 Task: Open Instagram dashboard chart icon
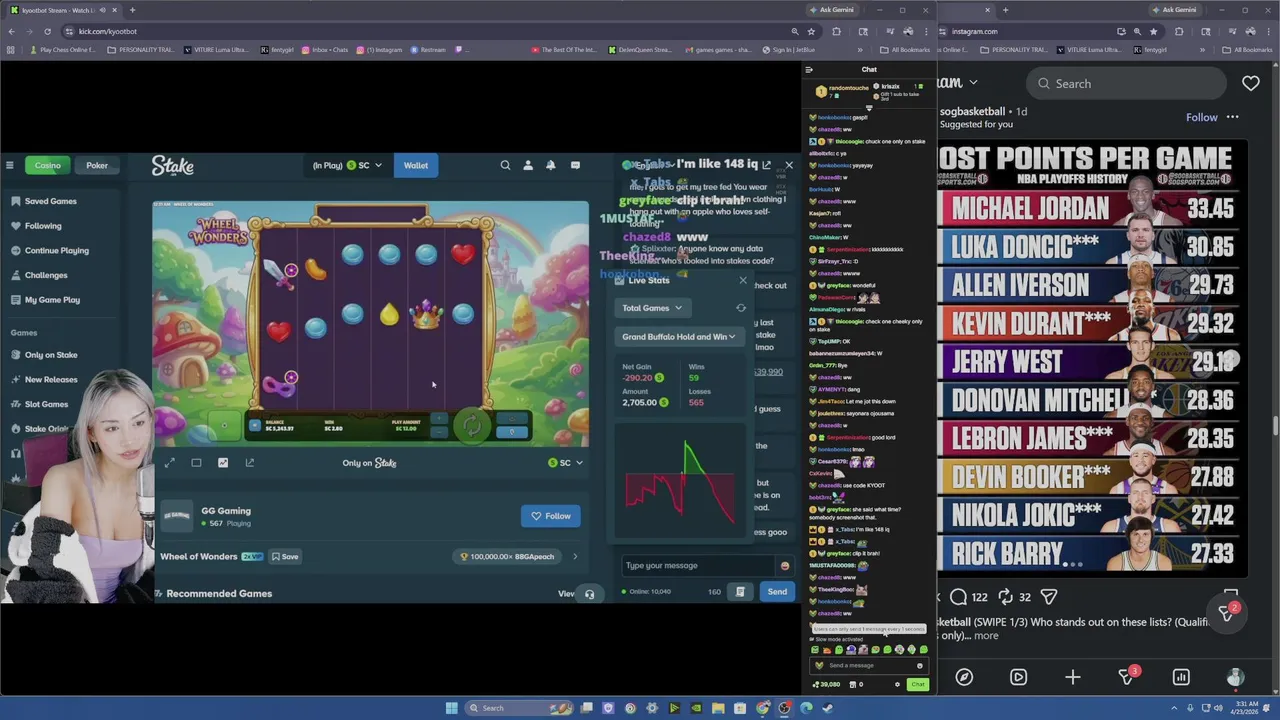(1181, 677)
